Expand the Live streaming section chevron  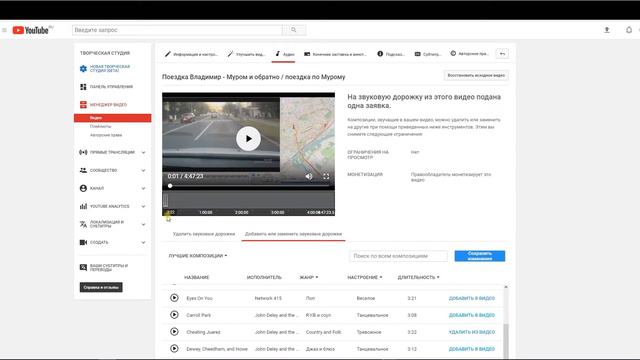[x=143, y=152]
